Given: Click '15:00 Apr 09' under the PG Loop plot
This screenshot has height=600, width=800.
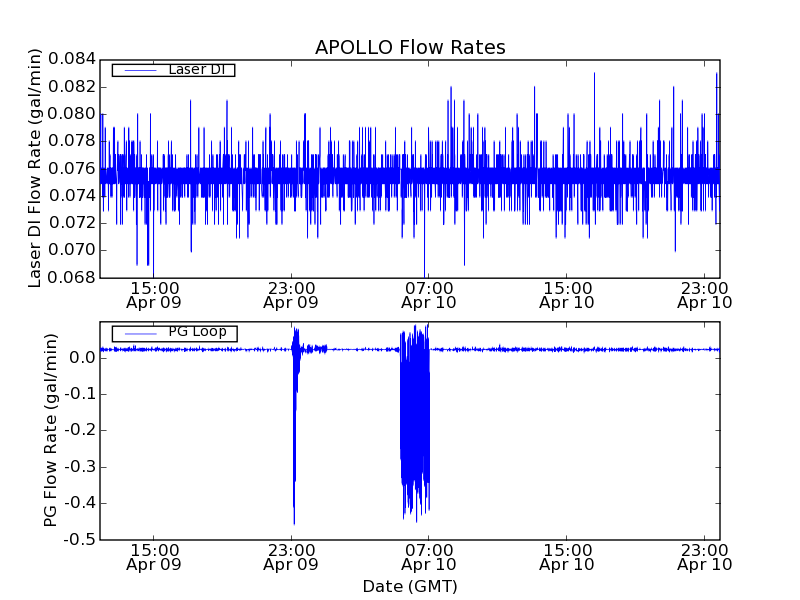Looking at the screenshot, I should [x=154, y=558].
